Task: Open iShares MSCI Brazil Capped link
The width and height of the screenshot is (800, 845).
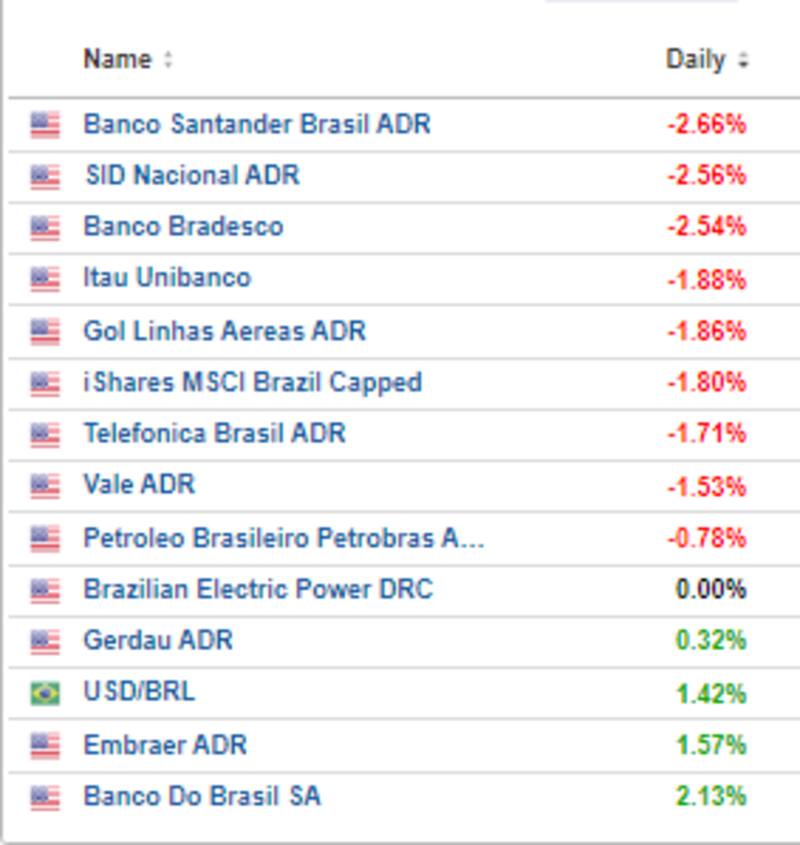Action: pyautogui.click(x=252, y=382)
